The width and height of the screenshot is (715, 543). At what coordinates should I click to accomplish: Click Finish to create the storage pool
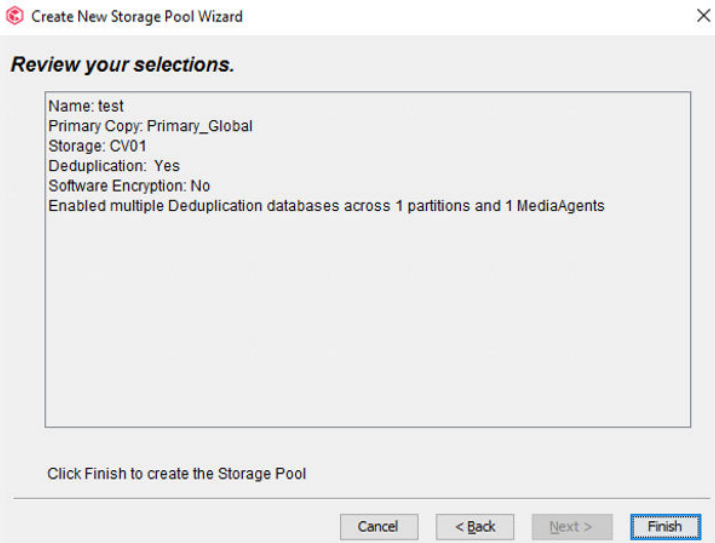click(x=664, y=526)
